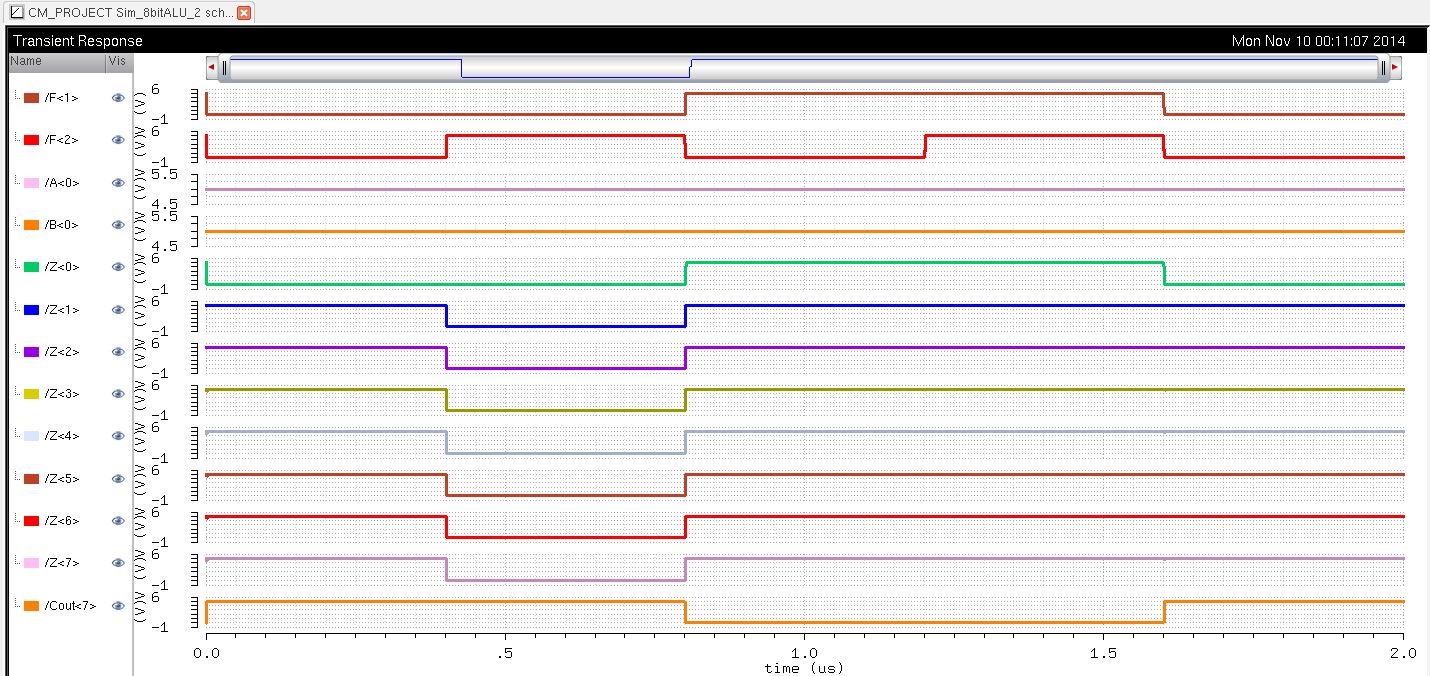Grab the left handle of the zoom slider

coord(225,68)
